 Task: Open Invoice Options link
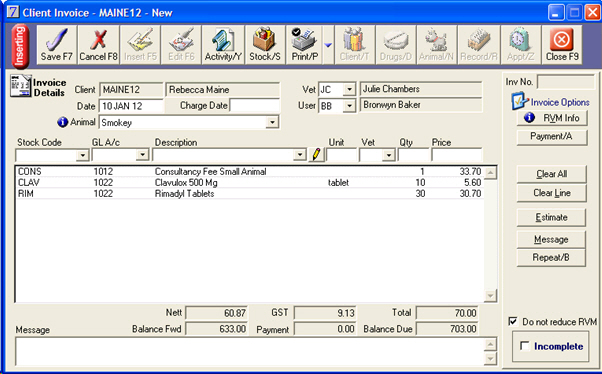[x=560, y=102]
